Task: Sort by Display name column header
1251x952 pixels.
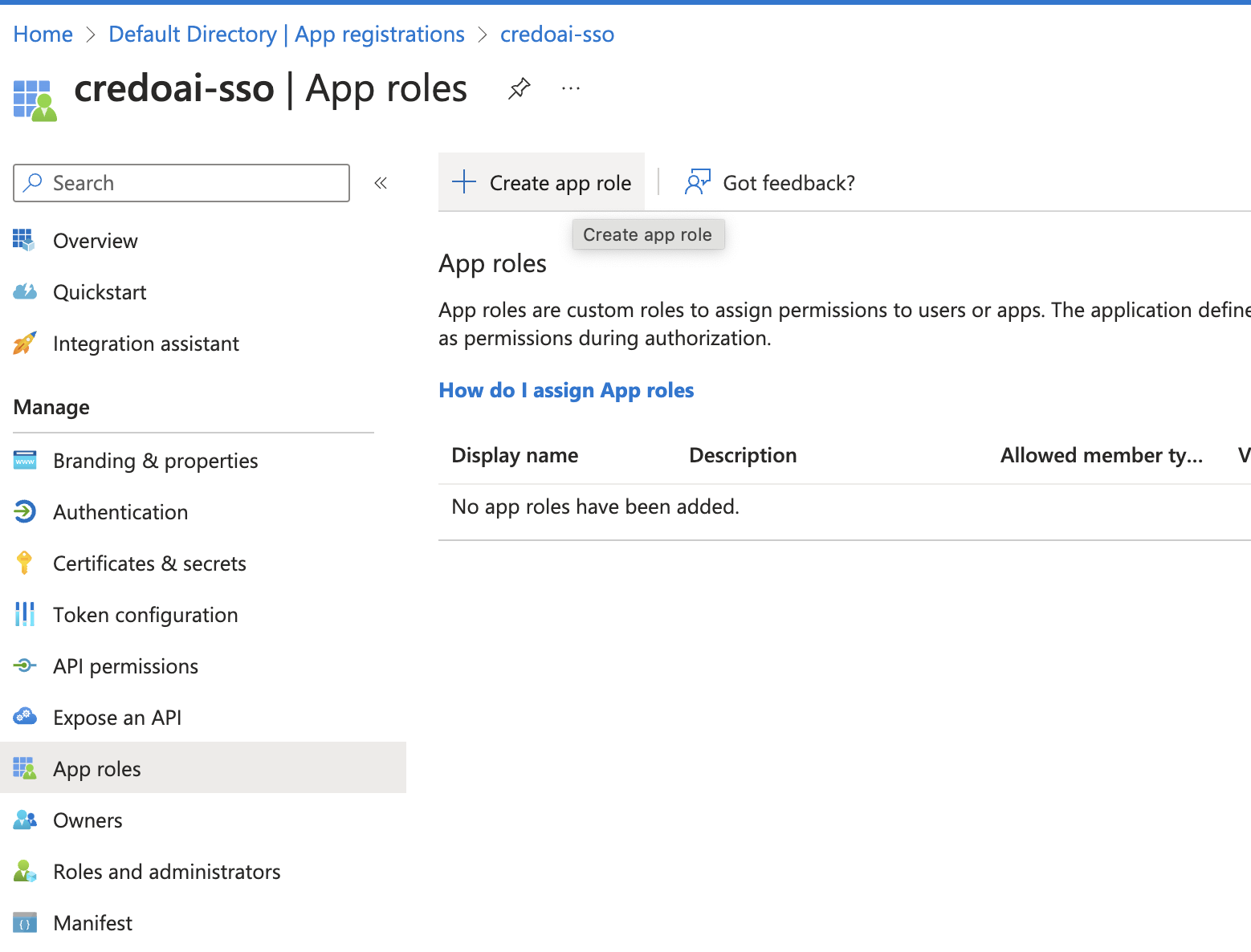Action: pos(515,455)
